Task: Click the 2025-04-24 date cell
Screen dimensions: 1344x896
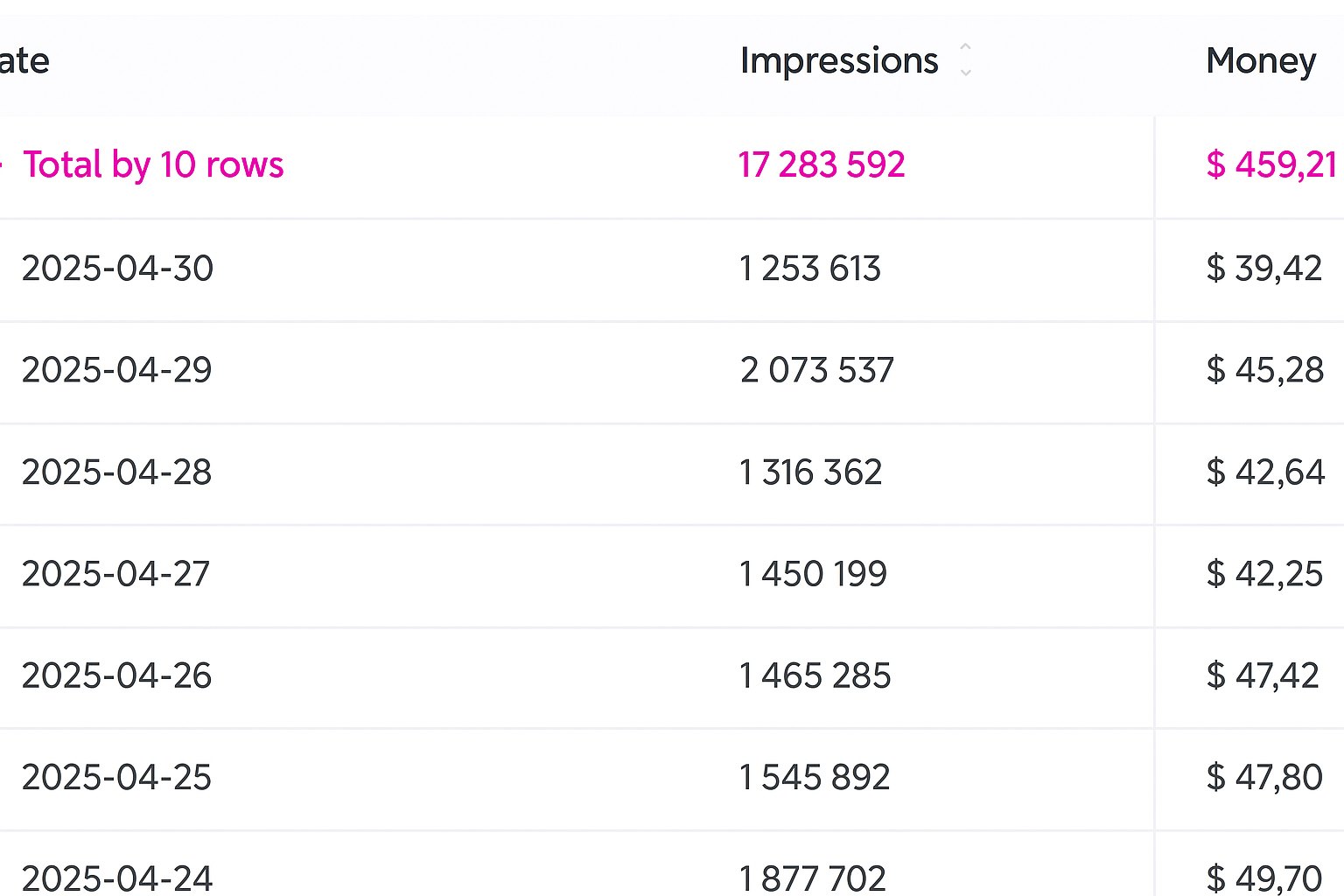Action: click(x=117, y=878)
